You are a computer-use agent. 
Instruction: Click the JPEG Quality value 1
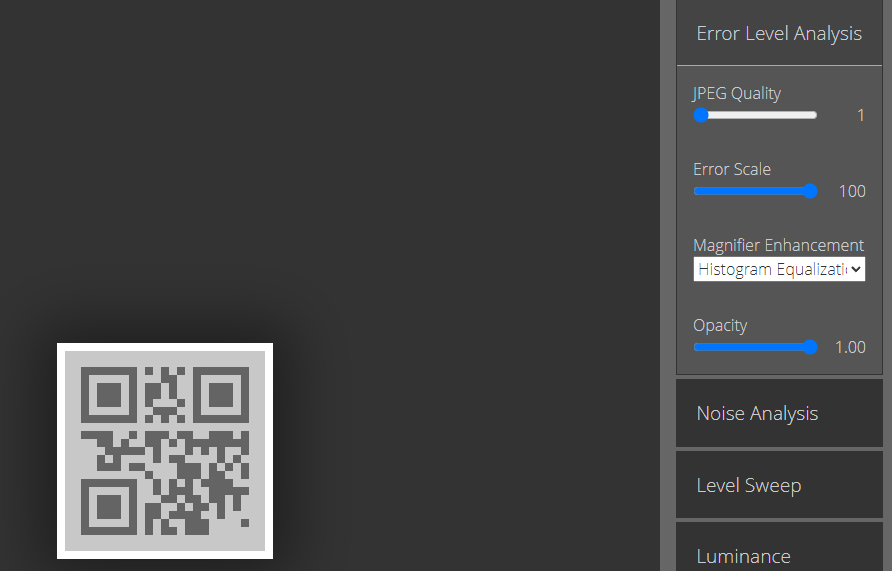(861, 115)
